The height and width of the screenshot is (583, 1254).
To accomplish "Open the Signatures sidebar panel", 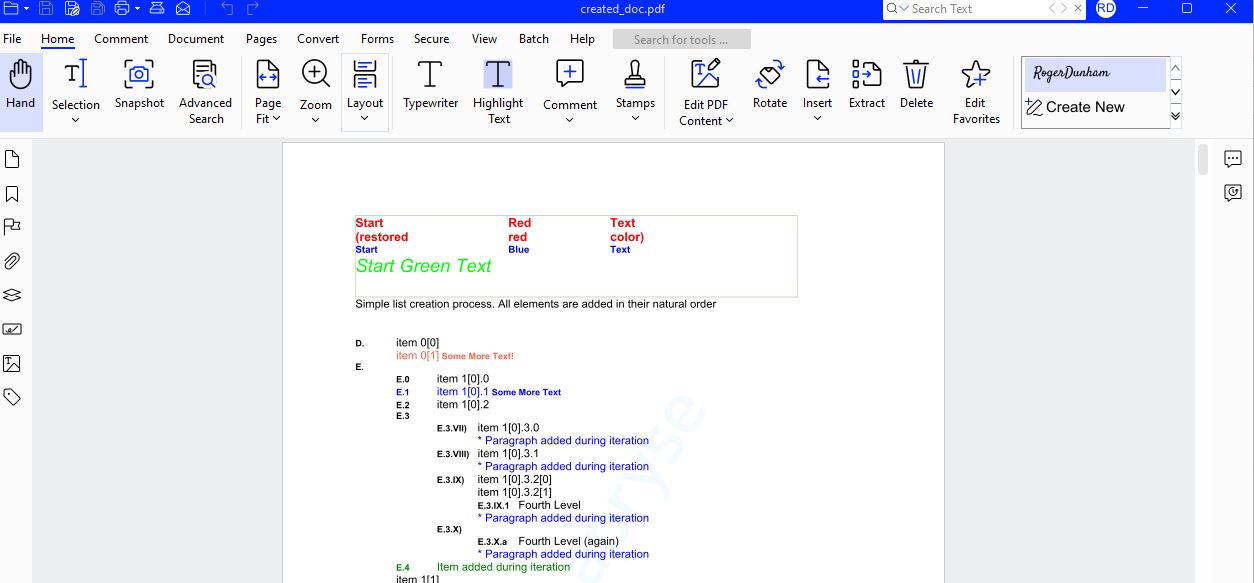I will pyautogui.click(x=12, y=329).
